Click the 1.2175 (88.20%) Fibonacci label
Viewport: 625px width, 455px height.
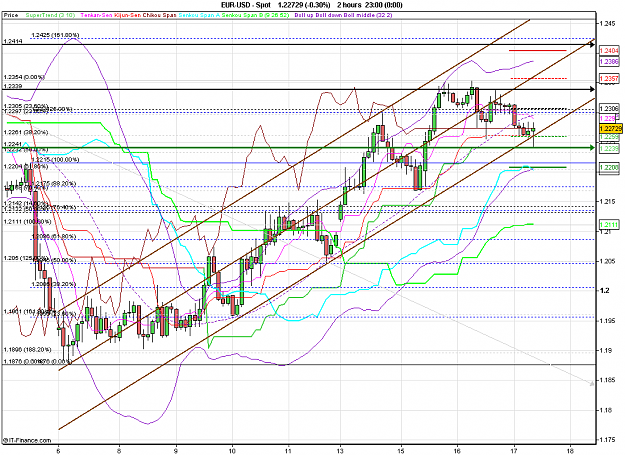click(x=54, y=183)
